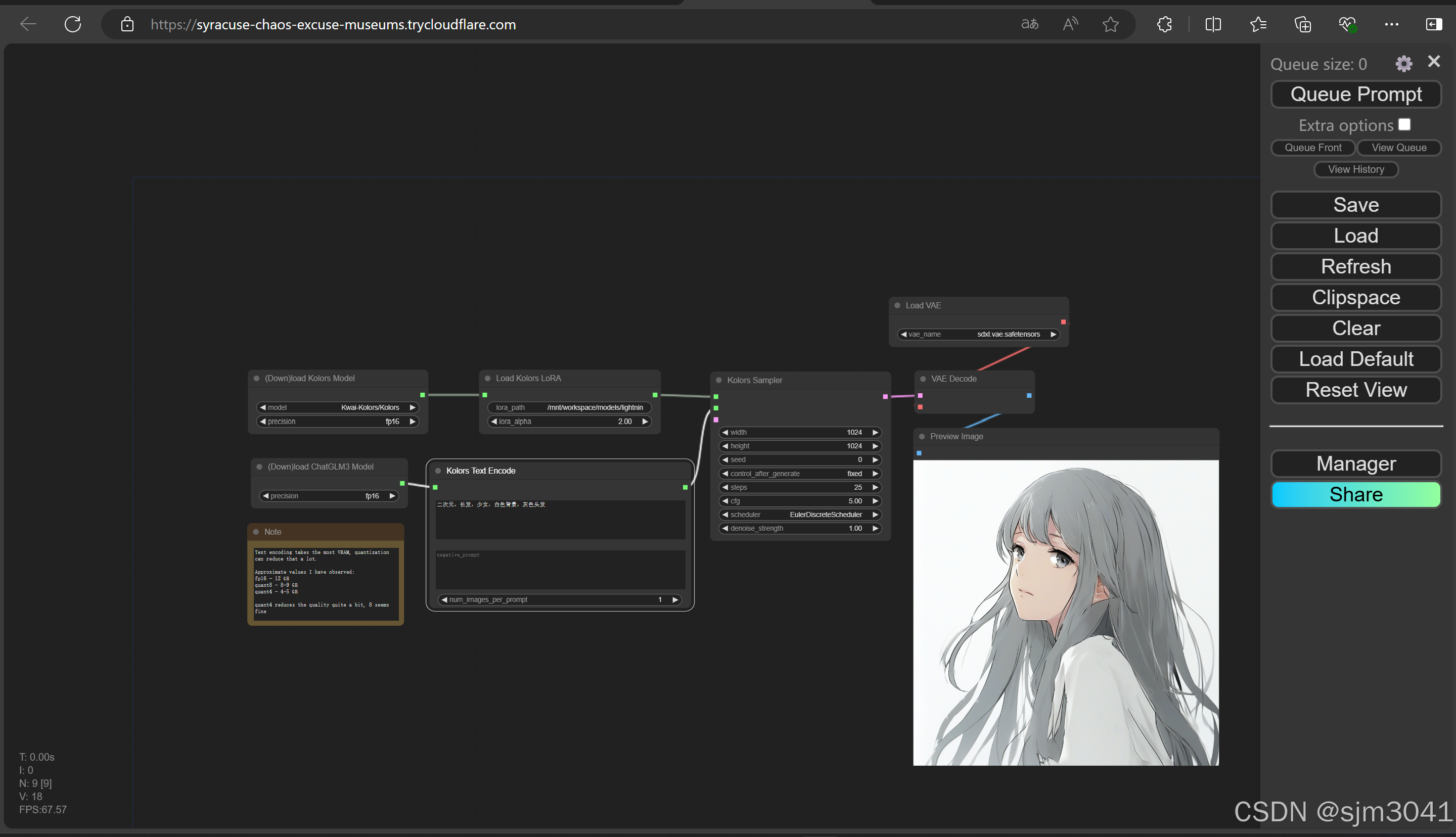Click Queue Prompt button
The height and width of the screenshot is (837, 1456).
1356,94
